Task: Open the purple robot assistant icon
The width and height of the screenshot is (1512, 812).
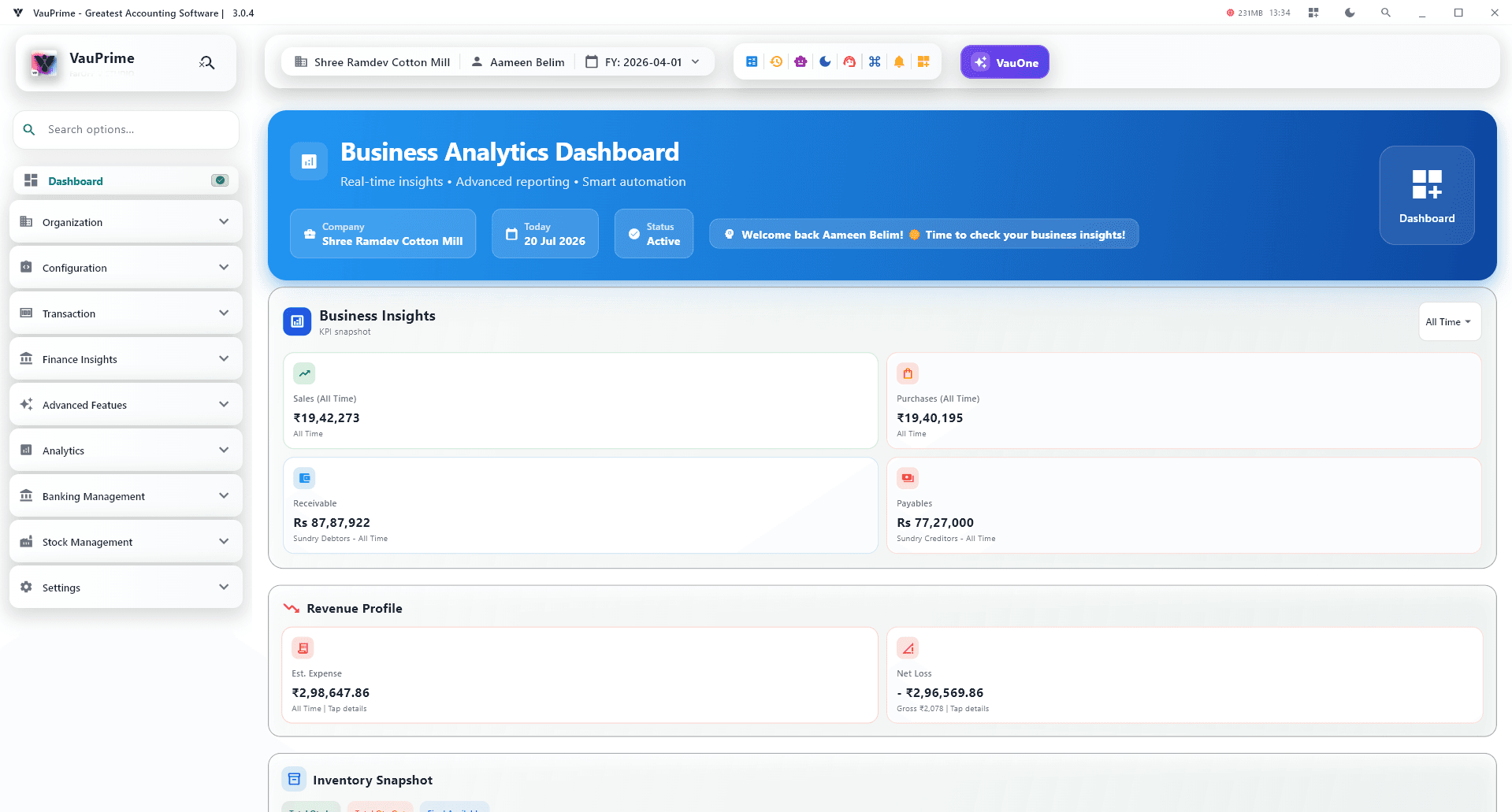Action: tap(801, 62)
